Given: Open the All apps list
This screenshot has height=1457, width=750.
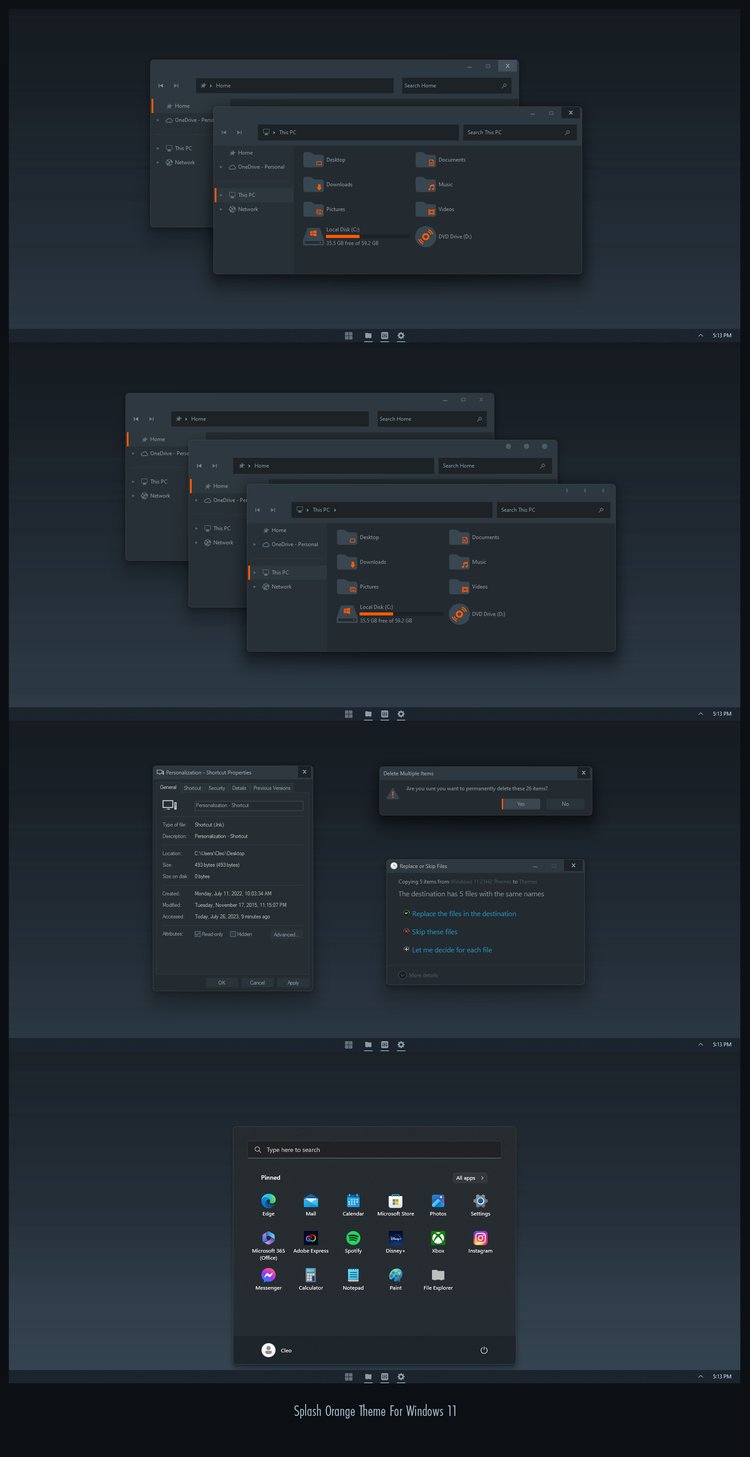Looking at the screenshot, I should pyautogui.click(x=470, y=1178).
